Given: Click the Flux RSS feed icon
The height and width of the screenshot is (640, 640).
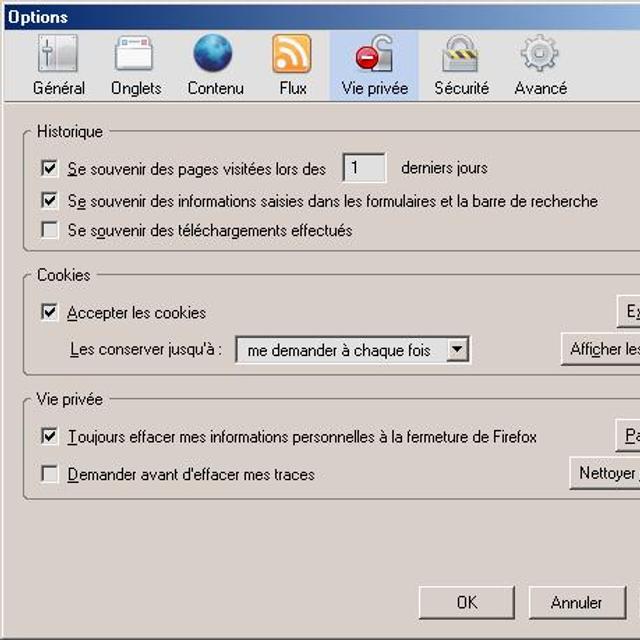Looking at the screenshot, I should tap(292, 54).
